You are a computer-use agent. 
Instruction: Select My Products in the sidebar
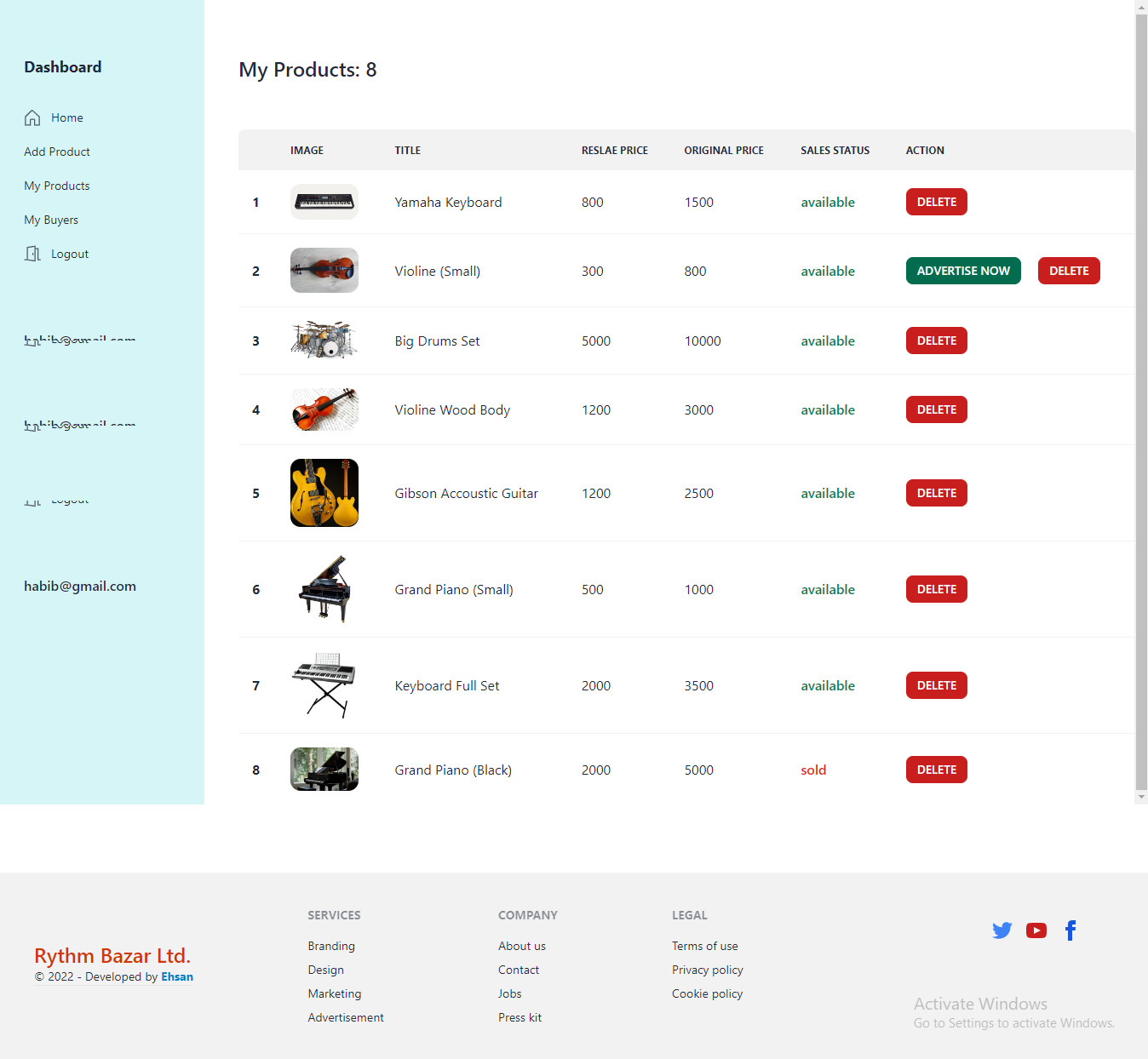pos(56,186)
